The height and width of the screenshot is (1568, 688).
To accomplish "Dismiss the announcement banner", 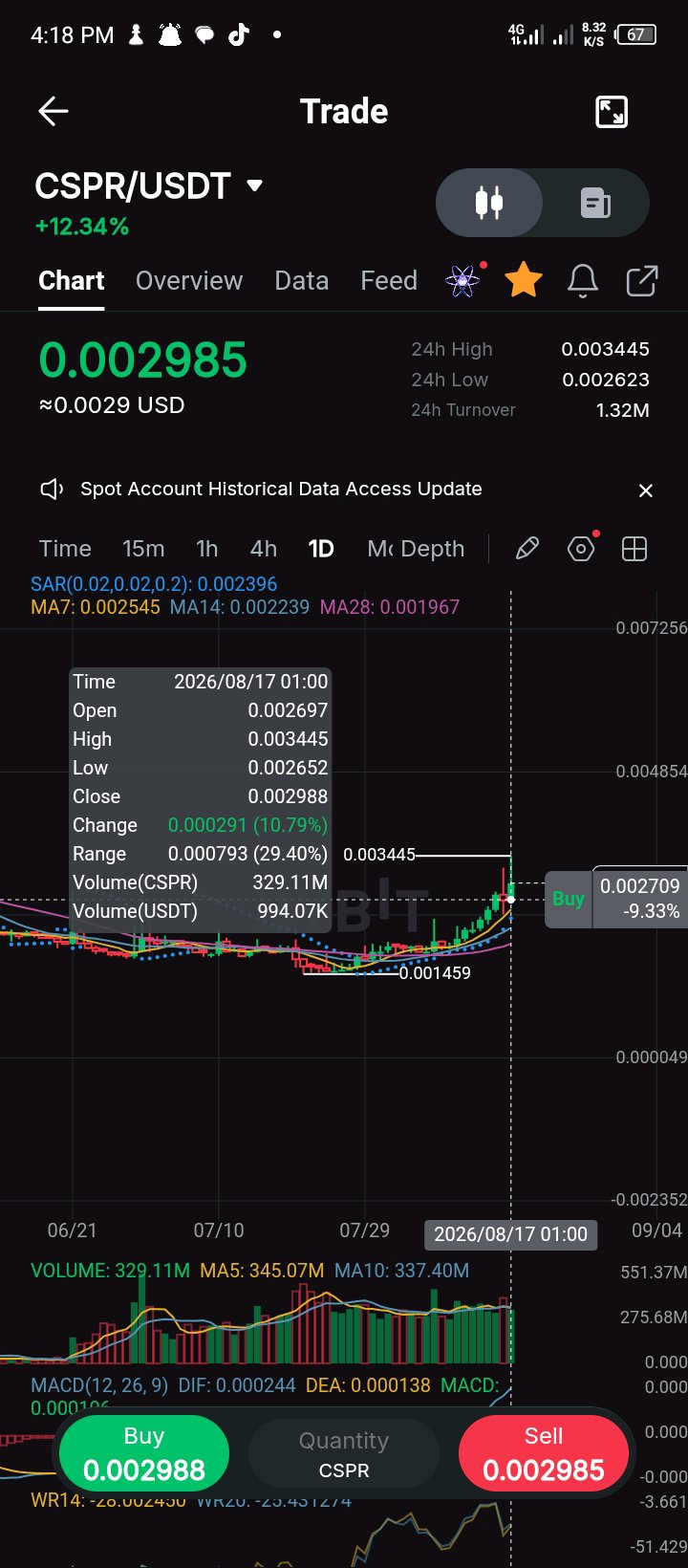I will pos(646,490).
